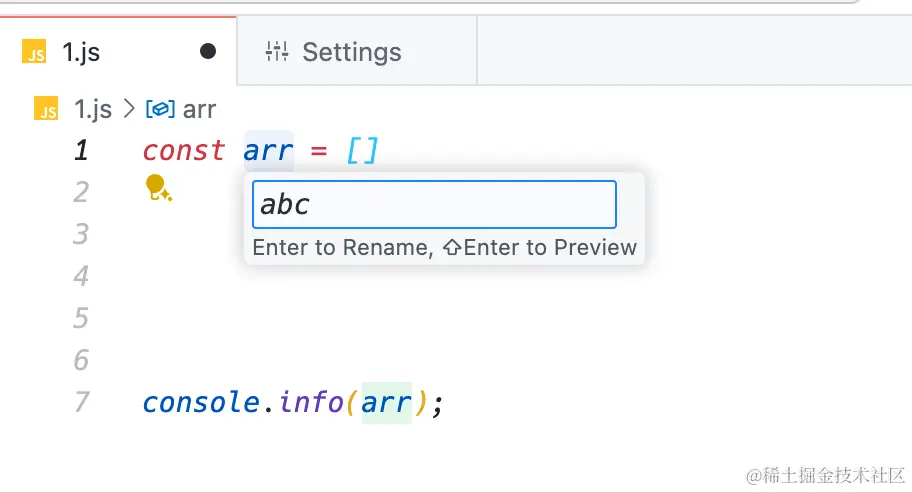The width and height of the screenshot is (912, 492).
Task: Click the const keyword on line 1
Action: pyautogui.click(x=183, y=151)
